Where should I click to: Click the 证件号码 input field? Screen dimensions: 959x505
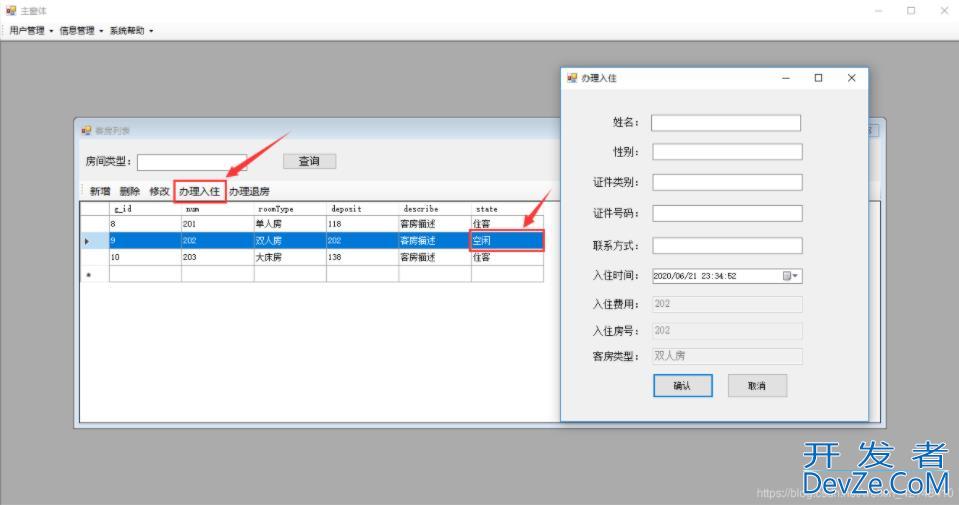(x=727, y=213)
